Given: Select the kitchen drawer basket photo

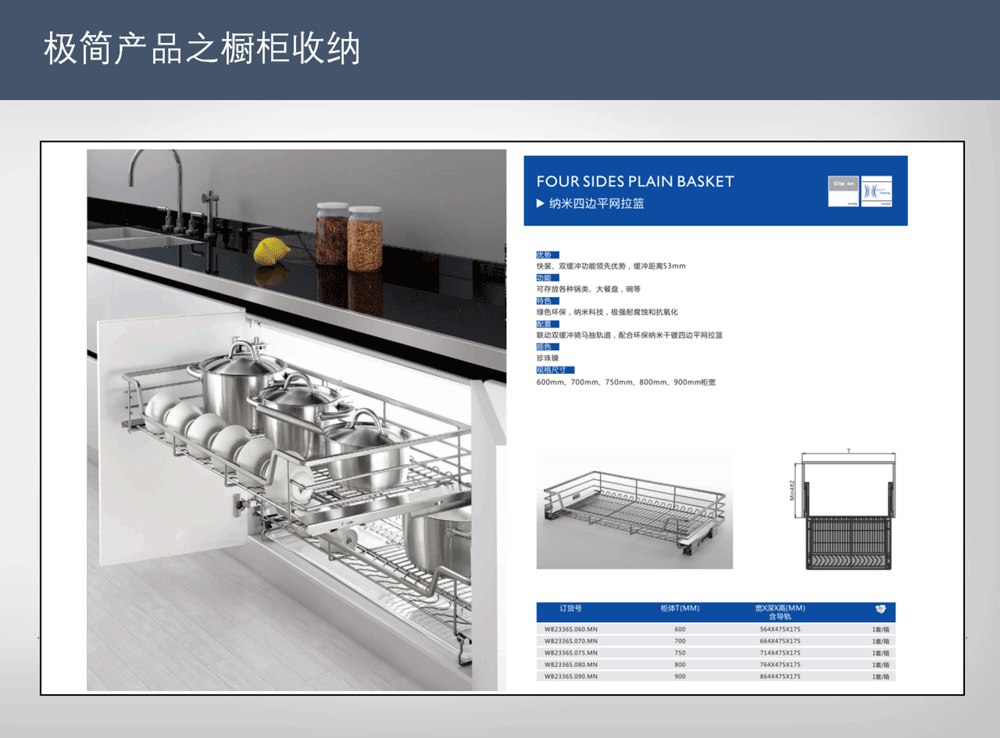Looking at the screenshot, I should pos(297,420).
